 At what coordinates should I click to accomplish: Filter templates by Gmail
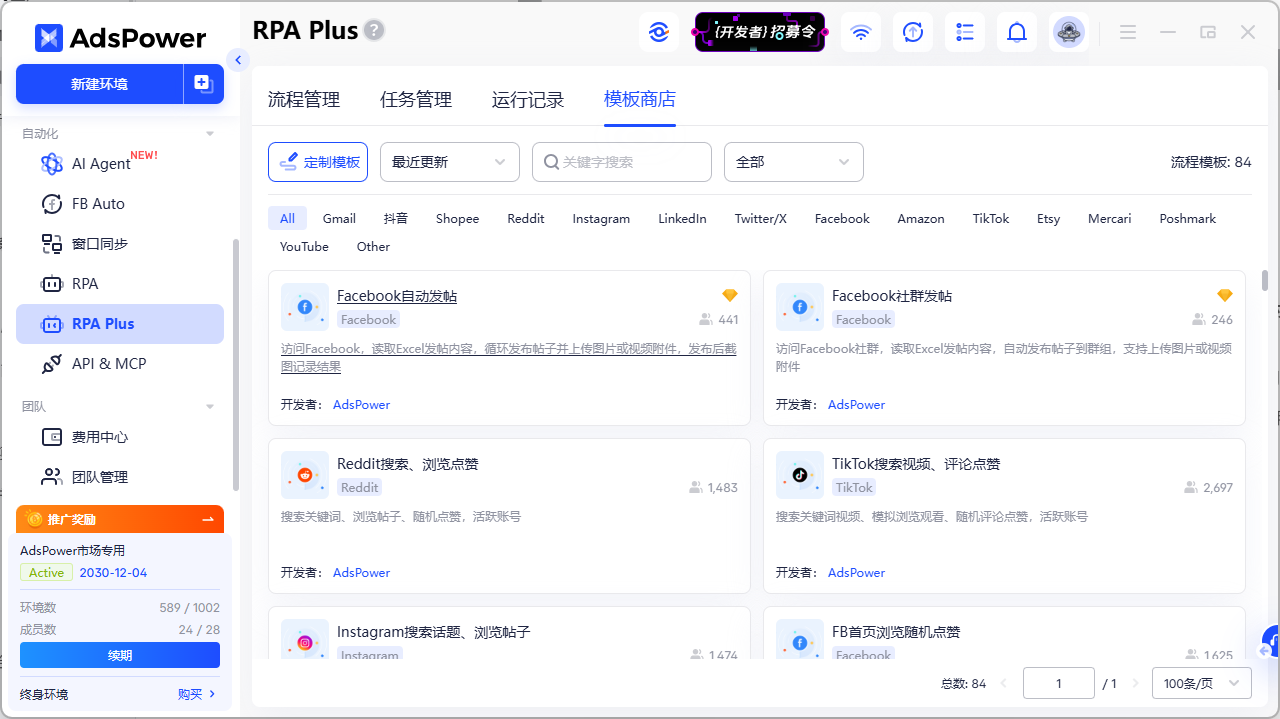pyautogui.click(x=339, y=219)
